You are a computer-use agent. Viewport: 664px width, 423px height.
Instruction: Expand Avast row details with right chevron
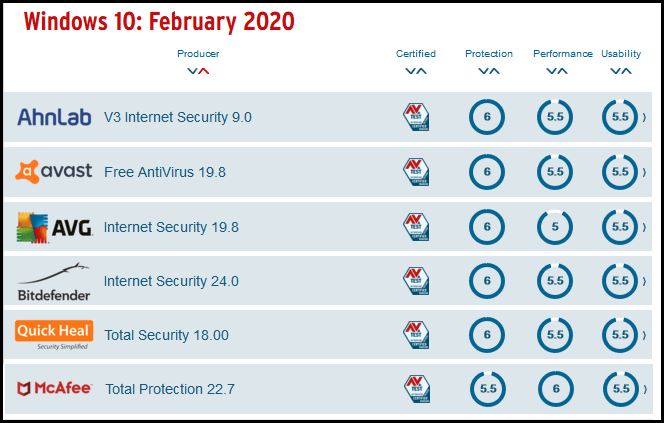pyautogui.click(x=644, y=172)
